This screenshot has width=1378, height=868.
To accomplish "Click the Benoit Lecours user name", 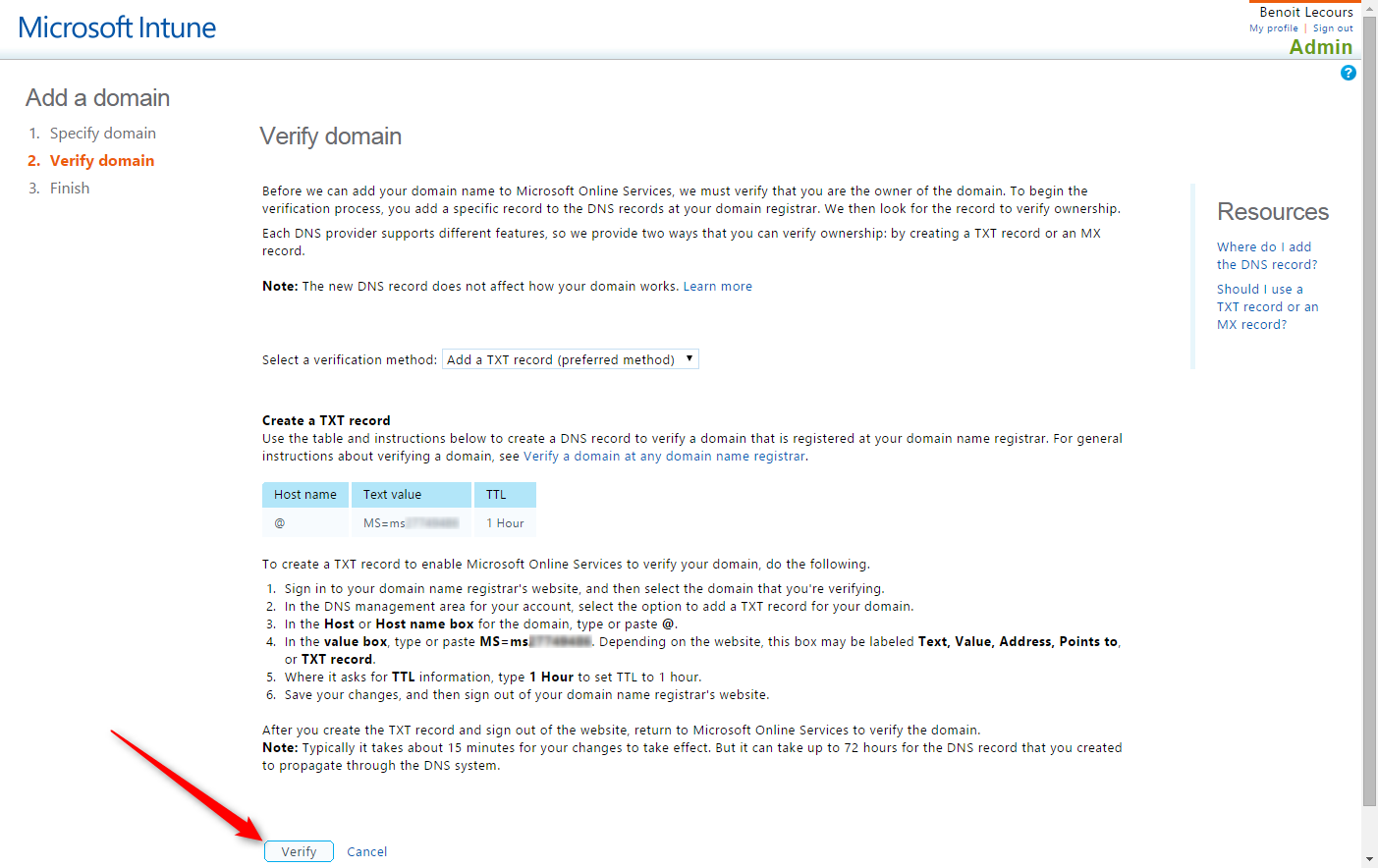I will pos(1306,13).
